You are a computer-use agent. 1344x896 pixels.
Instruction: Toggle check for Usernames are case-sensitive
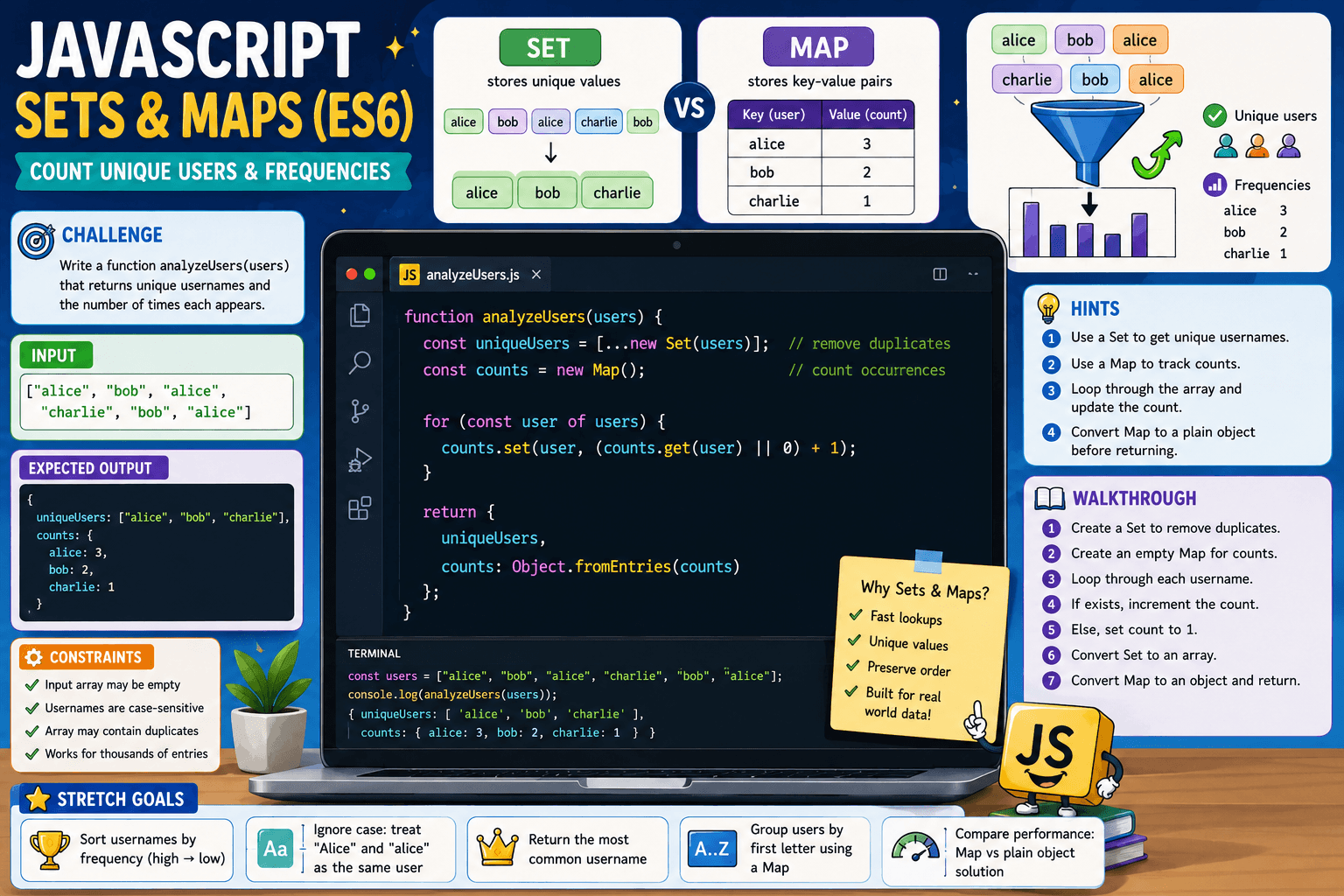point(32,708)
